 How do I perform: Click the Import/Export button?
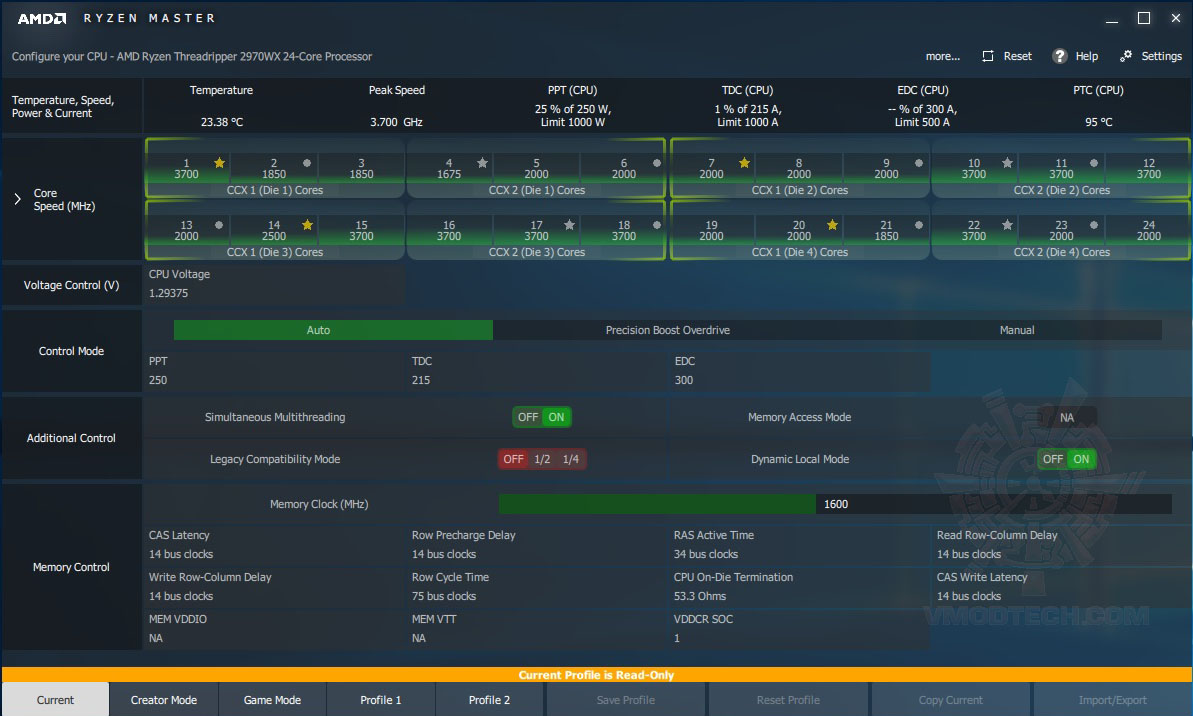click(x=1112, y=699)
